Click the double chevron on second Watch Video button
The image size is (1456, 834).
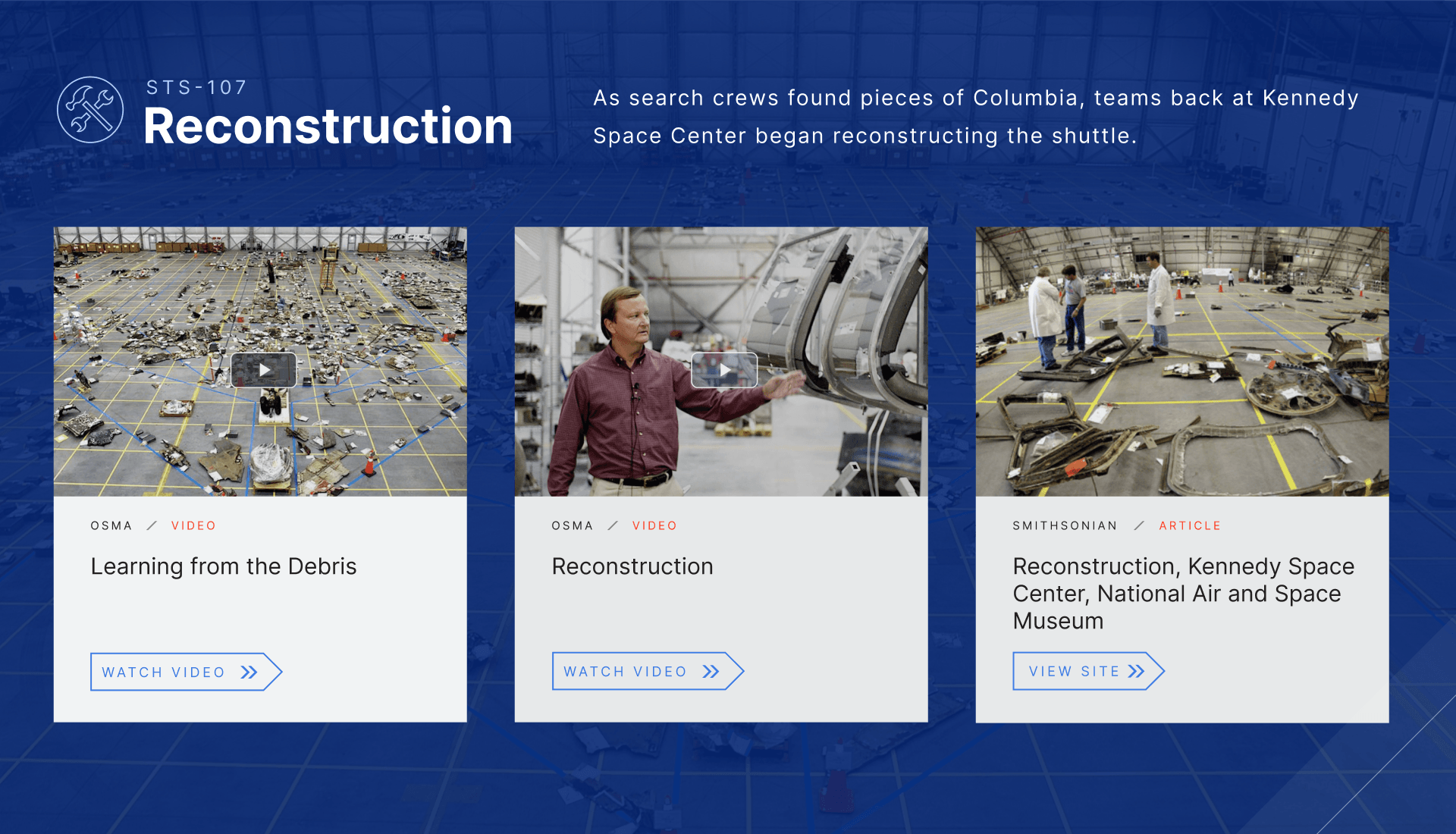pyautogui.click(x=711, y=672)
